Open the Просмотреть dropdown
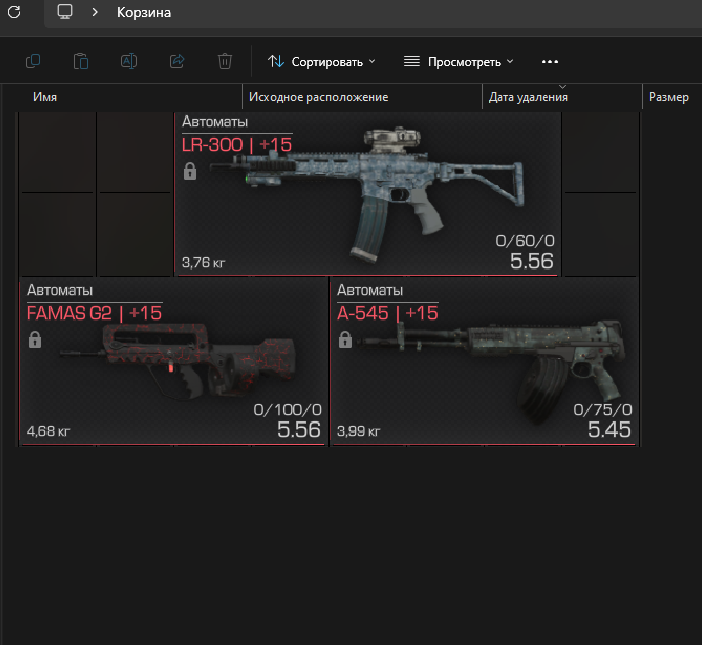 pos(458,62)
